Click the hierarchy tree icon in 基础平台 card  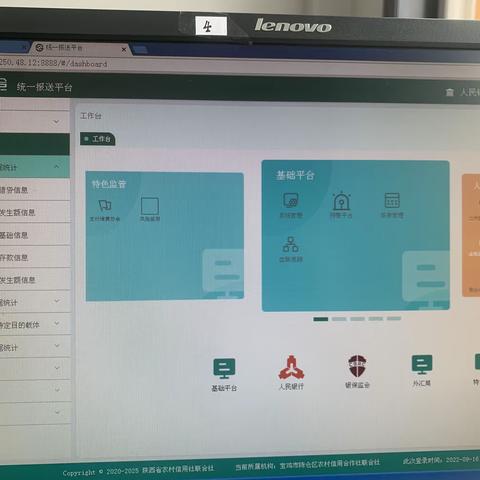[x=290, y=245]
